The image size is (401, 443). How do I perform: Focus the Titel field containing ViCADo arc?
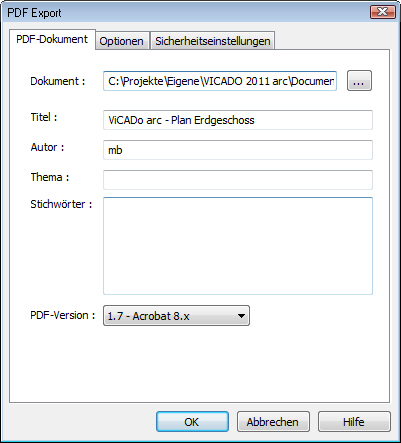pyautogui.click(x=238, y=120)
